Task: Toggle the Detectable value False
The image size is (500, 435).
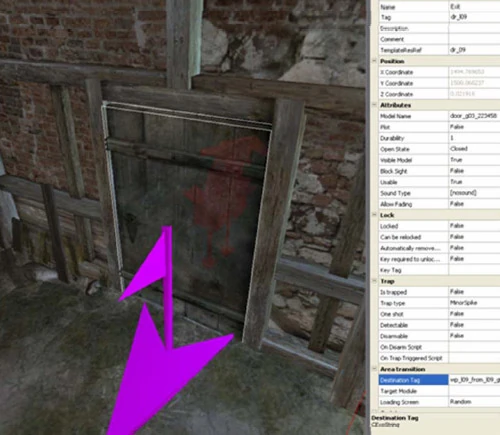Action: coord(474,325)
